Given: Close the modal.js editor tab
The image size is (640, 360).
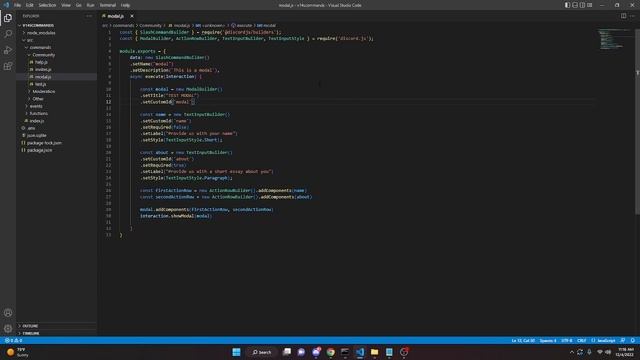Looking at the screenshot, I should tap(132, 16).
